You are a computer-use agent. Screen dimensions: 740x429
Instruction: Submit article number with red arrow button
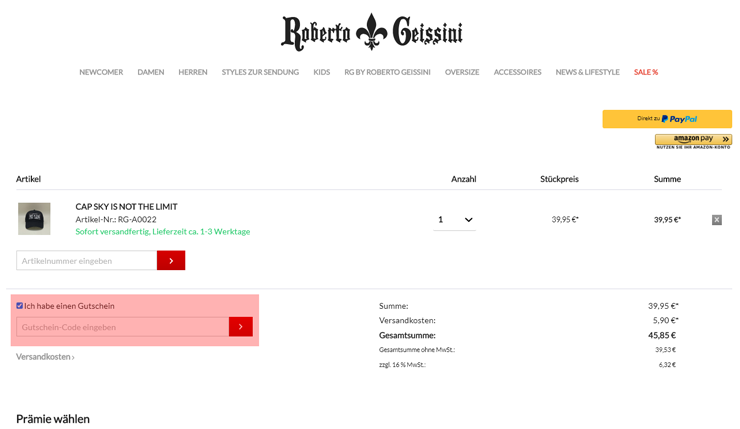coord(171,261)
